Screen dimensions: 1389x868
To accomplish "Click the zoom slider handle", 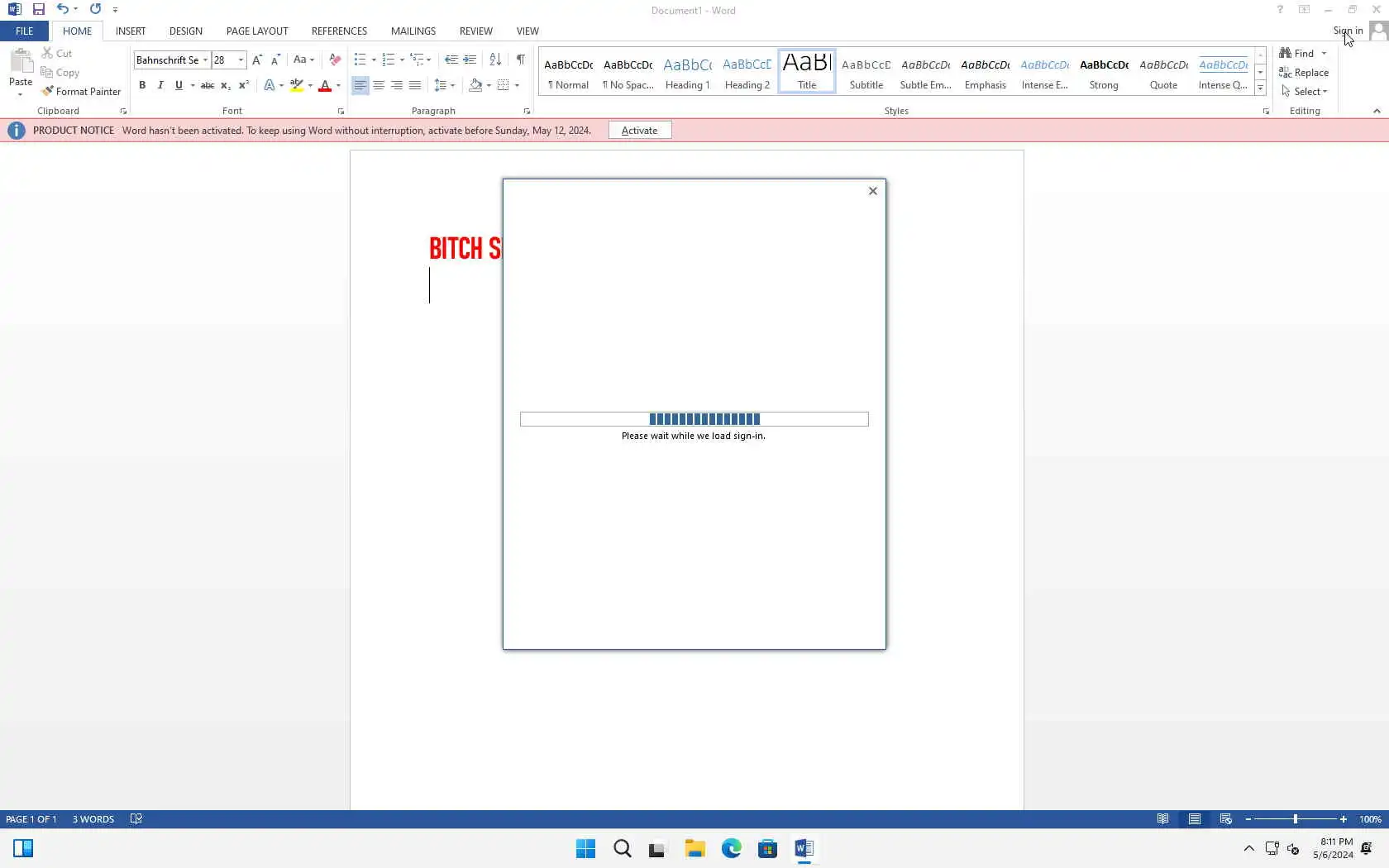I will click(x=1296, y=819).
